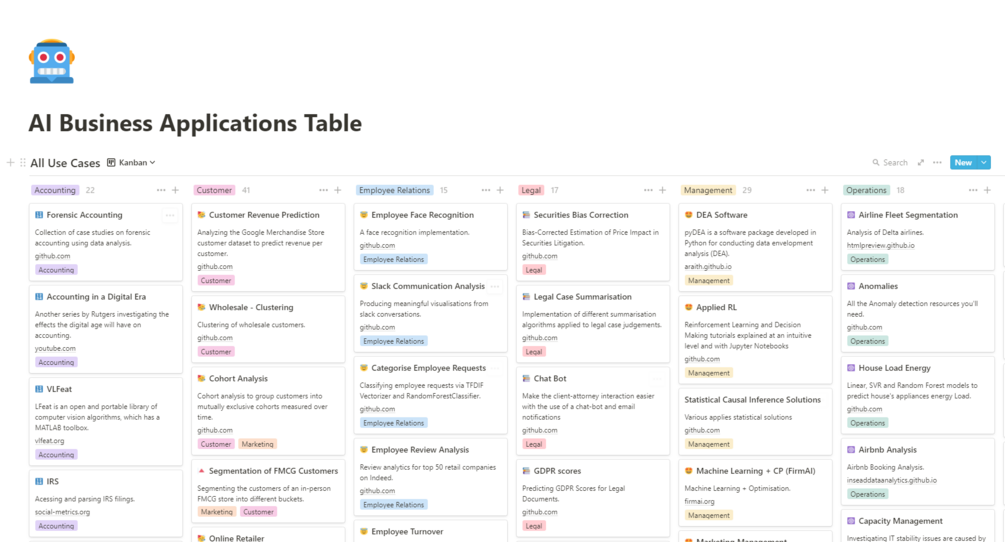This screenshot has height=542, width=1005.
Task: Add a card to the Accounting column
Action: coord(176,190)
